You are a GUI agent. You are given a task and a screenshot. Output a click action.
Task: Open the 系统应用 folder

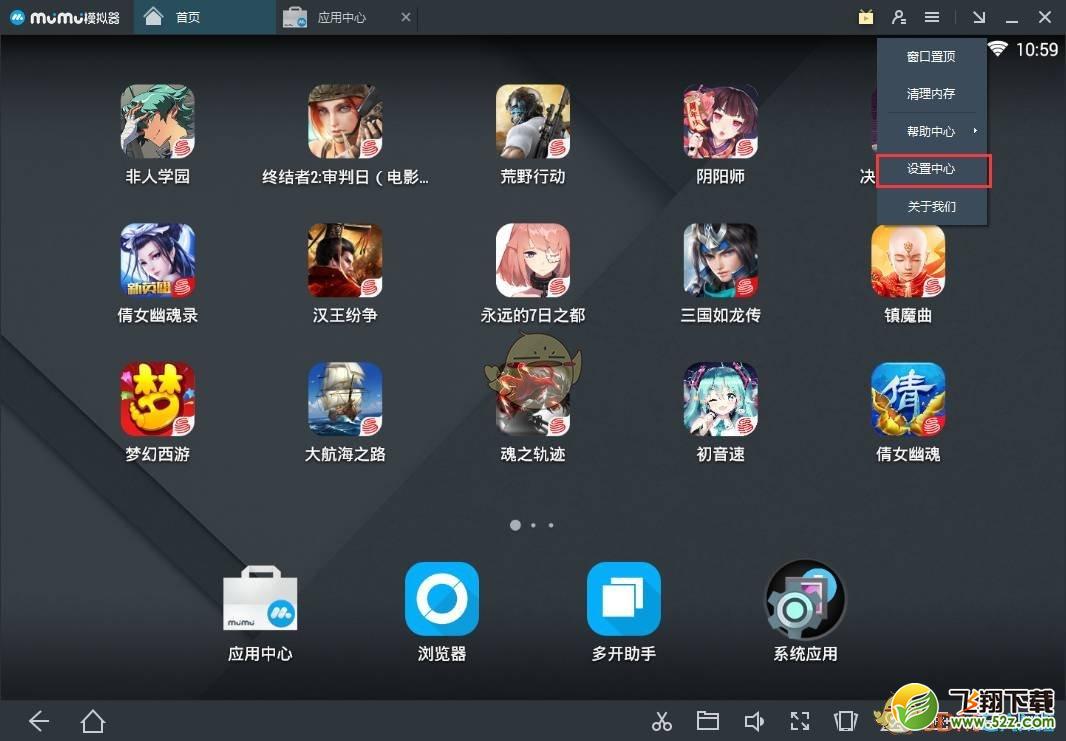click(x=805, y=598)
